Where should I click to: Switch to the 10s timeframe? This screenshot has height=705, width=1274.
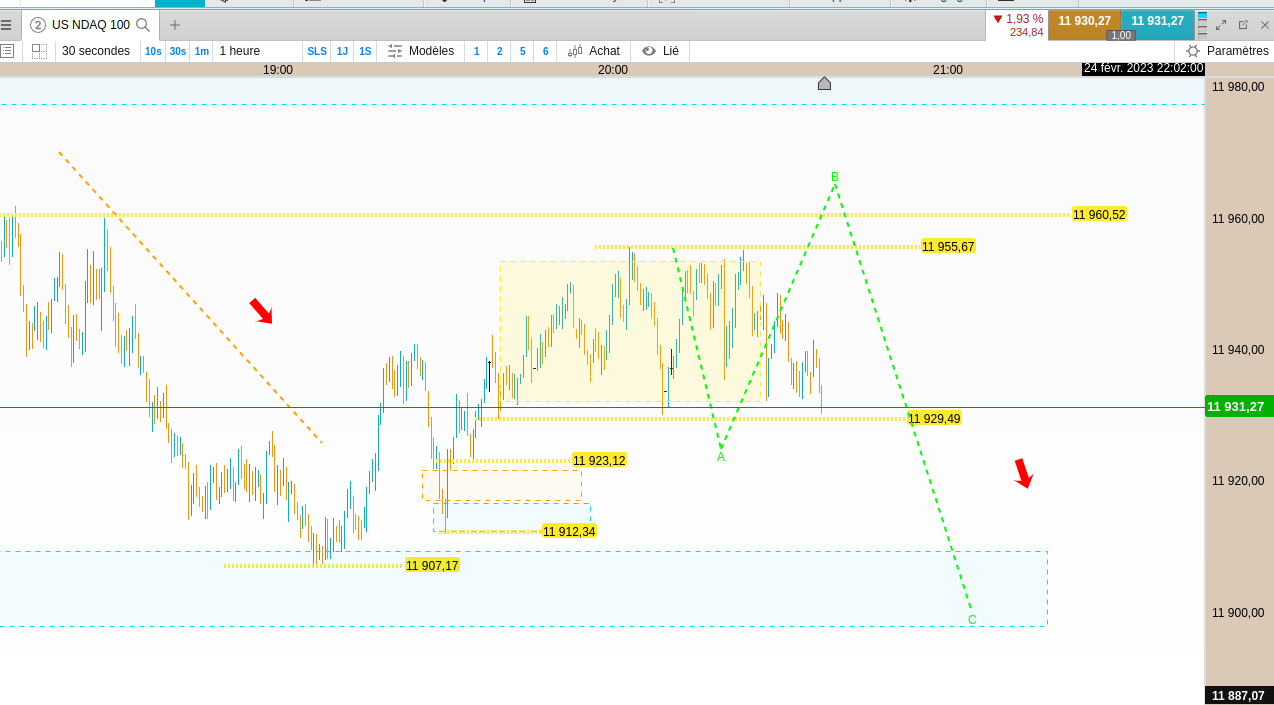tap(153, 51)
